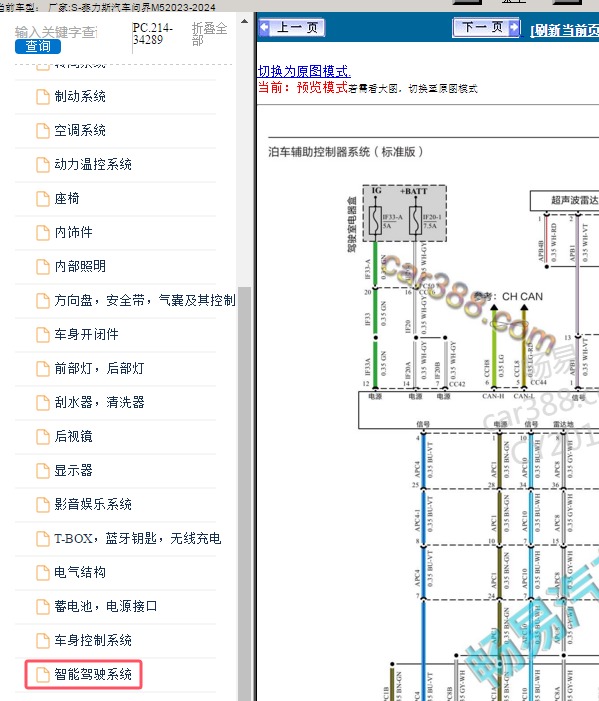Focus the keyword search input field
The height and width of the screenshot is (701, 599).
57,32
